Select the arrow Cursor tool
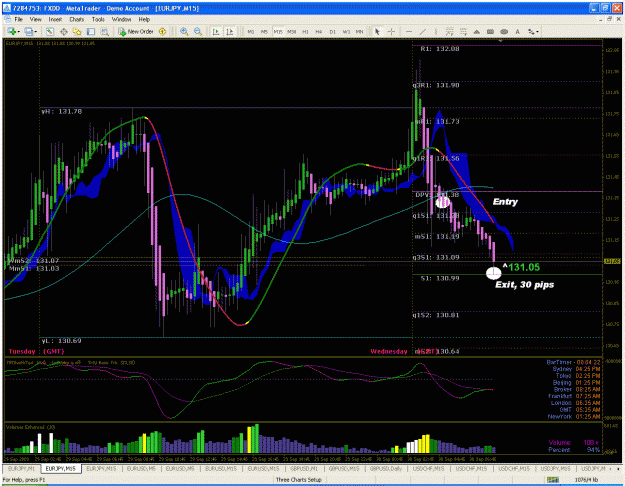The height and width of the screenshot is (486, 625). [x=377, y=31]
